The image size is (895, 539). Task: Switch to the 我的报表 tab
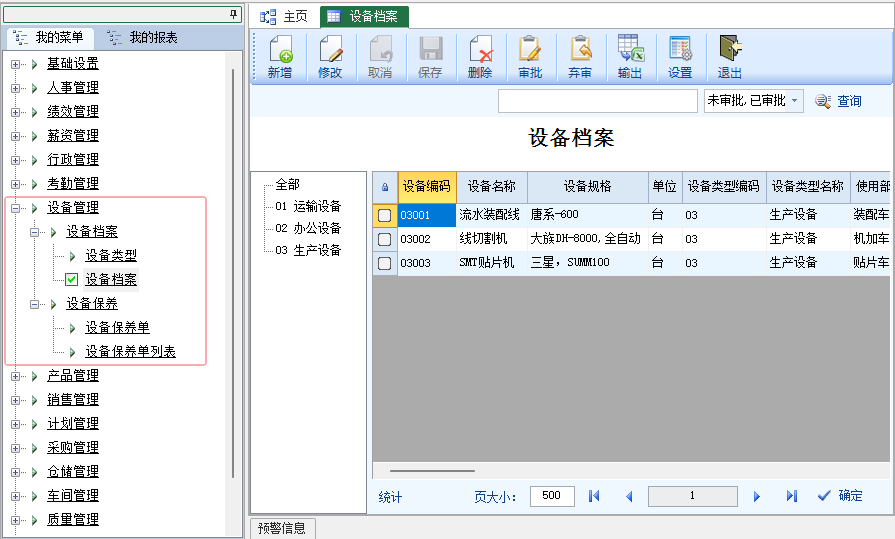click(143, 38)
